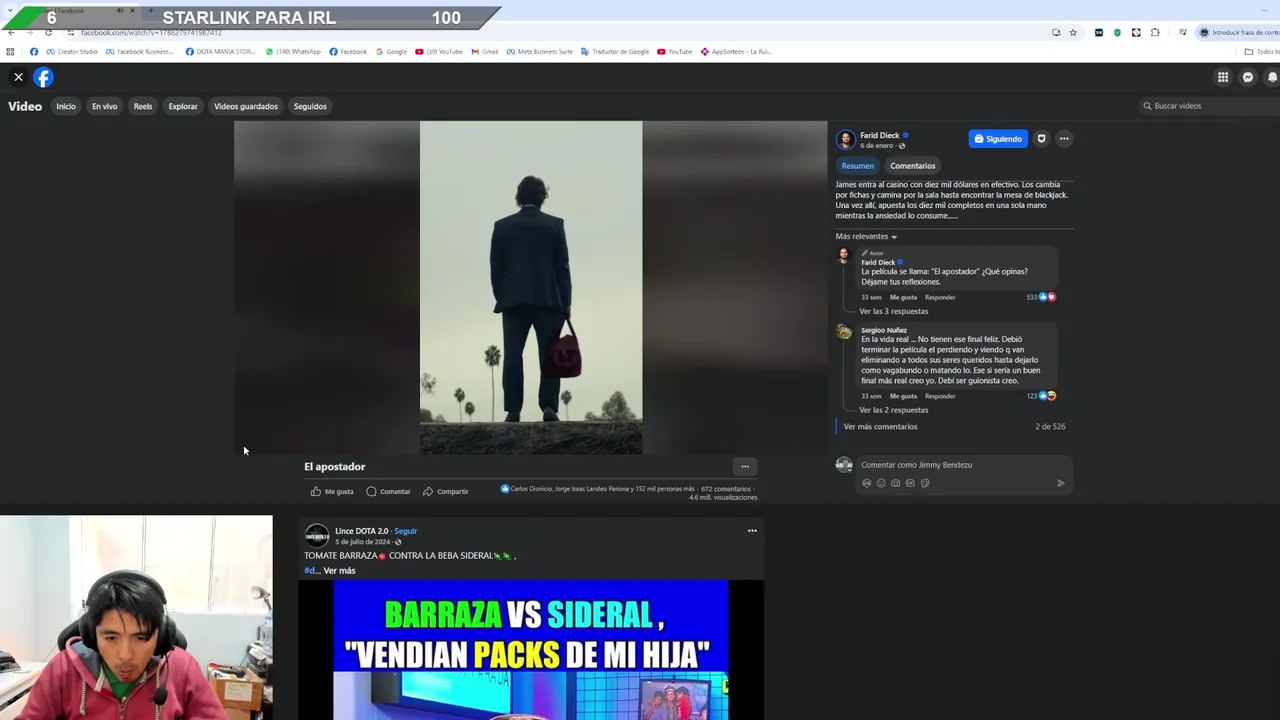Open options menu beside Siguiendo button

[1064, 139]
